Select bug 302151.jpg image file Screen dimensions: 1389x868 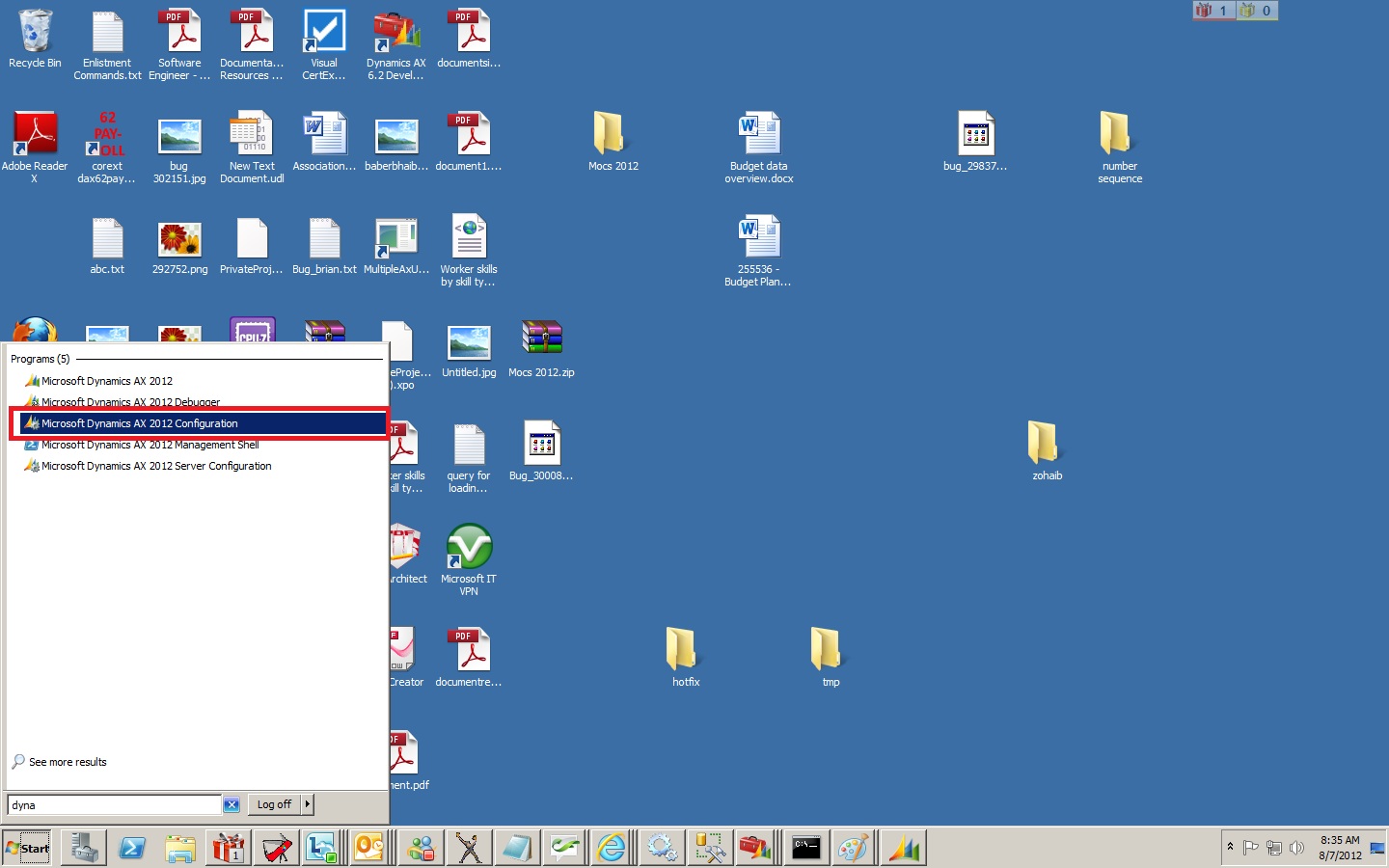[179, 149]
